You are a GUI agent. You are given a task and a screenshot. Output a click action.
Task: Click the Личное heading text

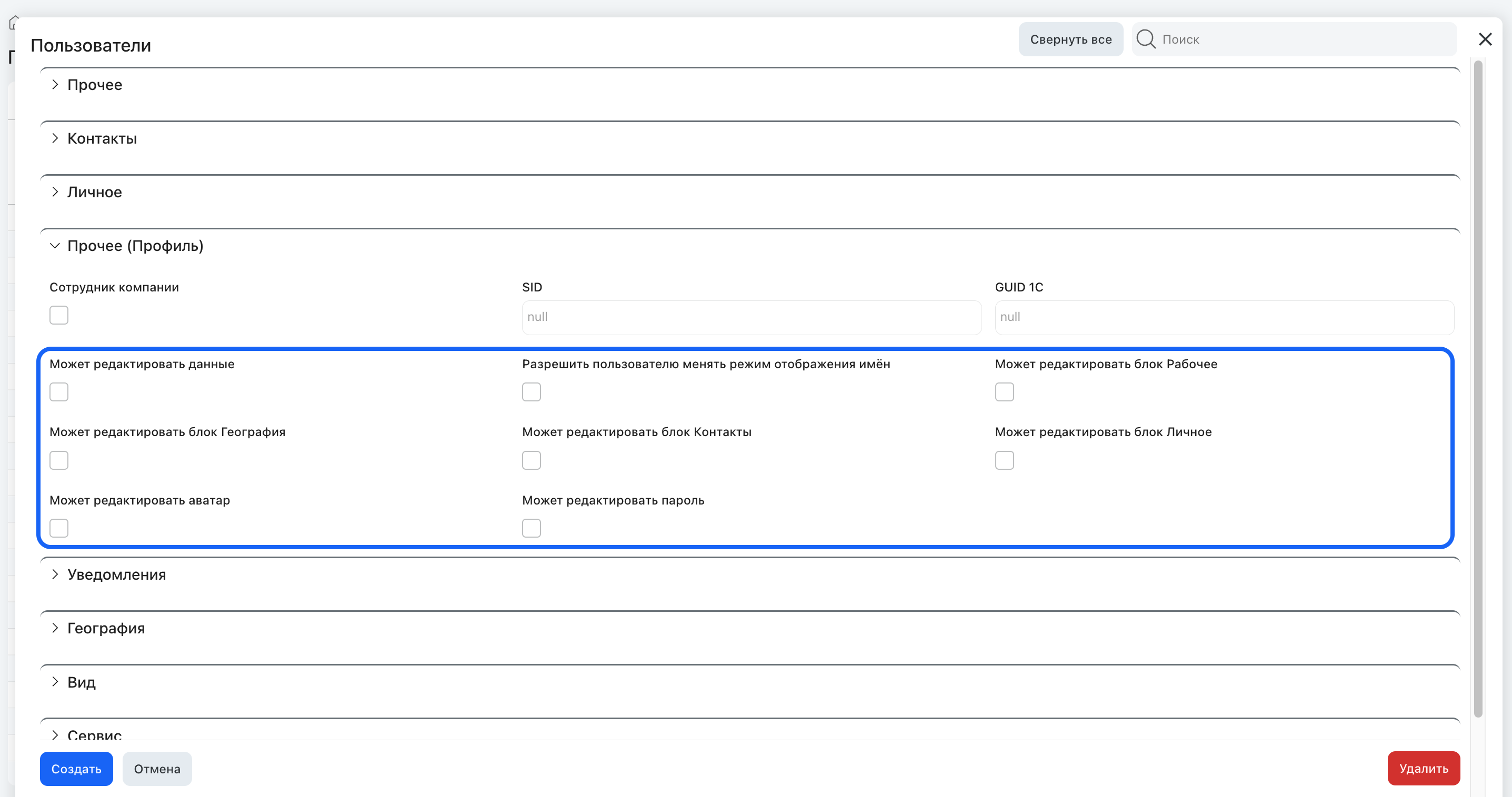95,192
